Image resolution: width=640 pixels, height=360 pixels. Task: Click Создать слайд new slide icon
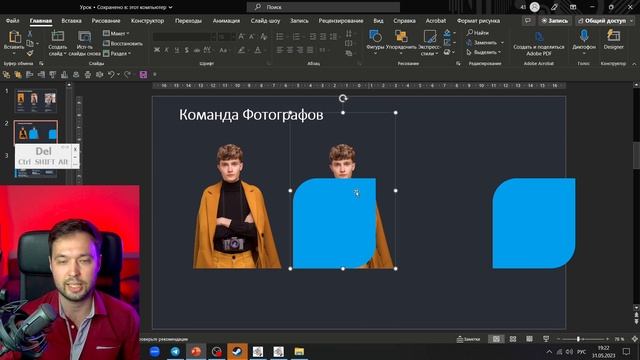[x=58, y=36]
